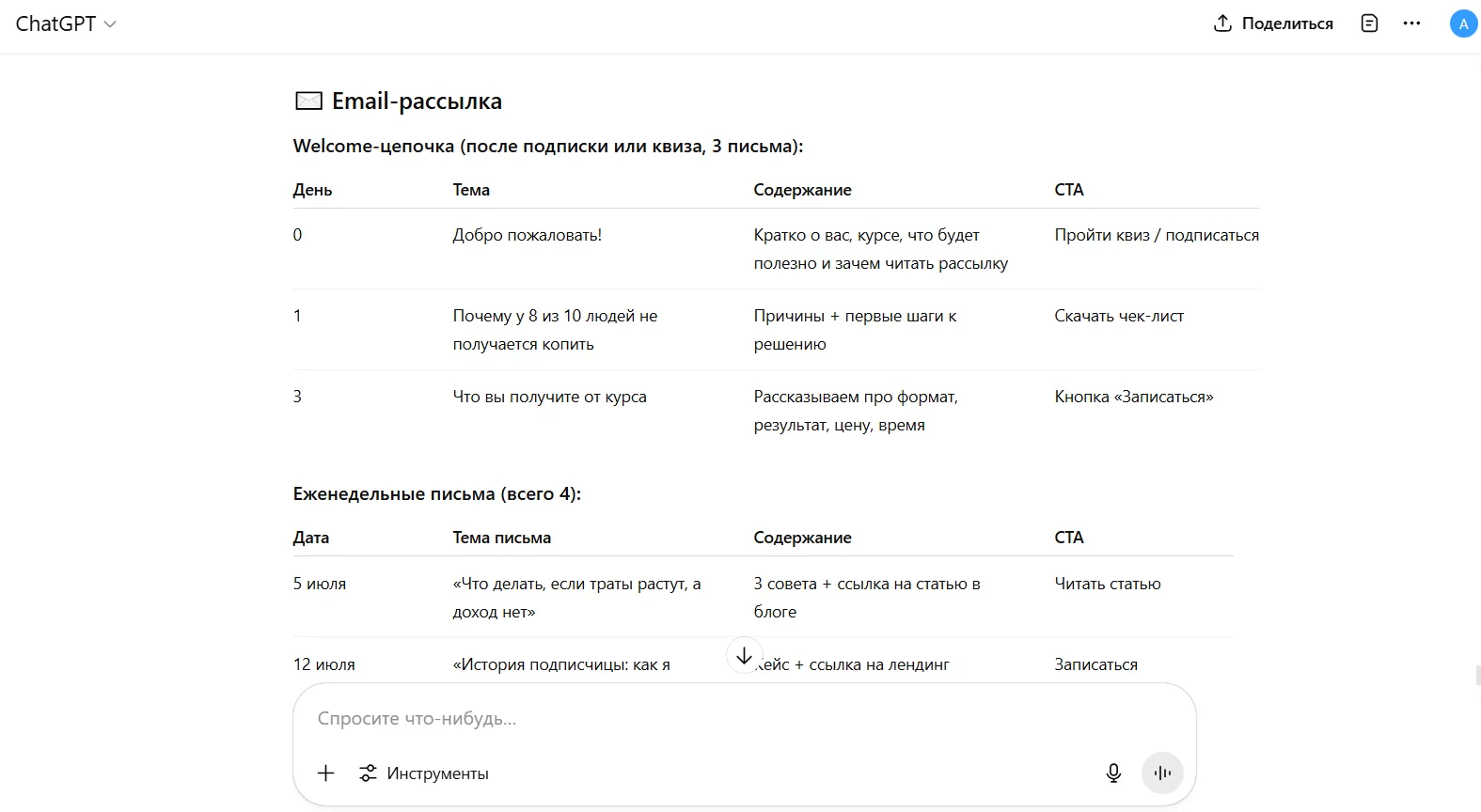Open the user profile avatar

click(1463, 23)
